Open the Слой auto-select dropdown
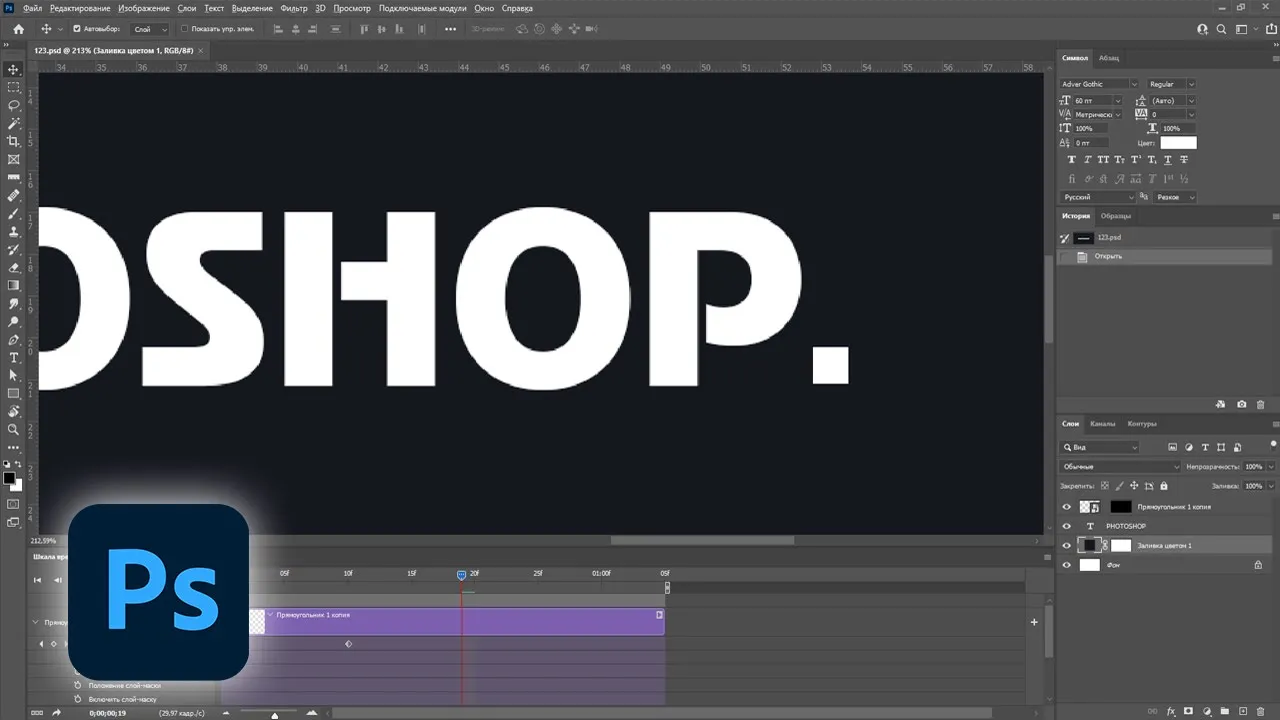 [150, 29]
